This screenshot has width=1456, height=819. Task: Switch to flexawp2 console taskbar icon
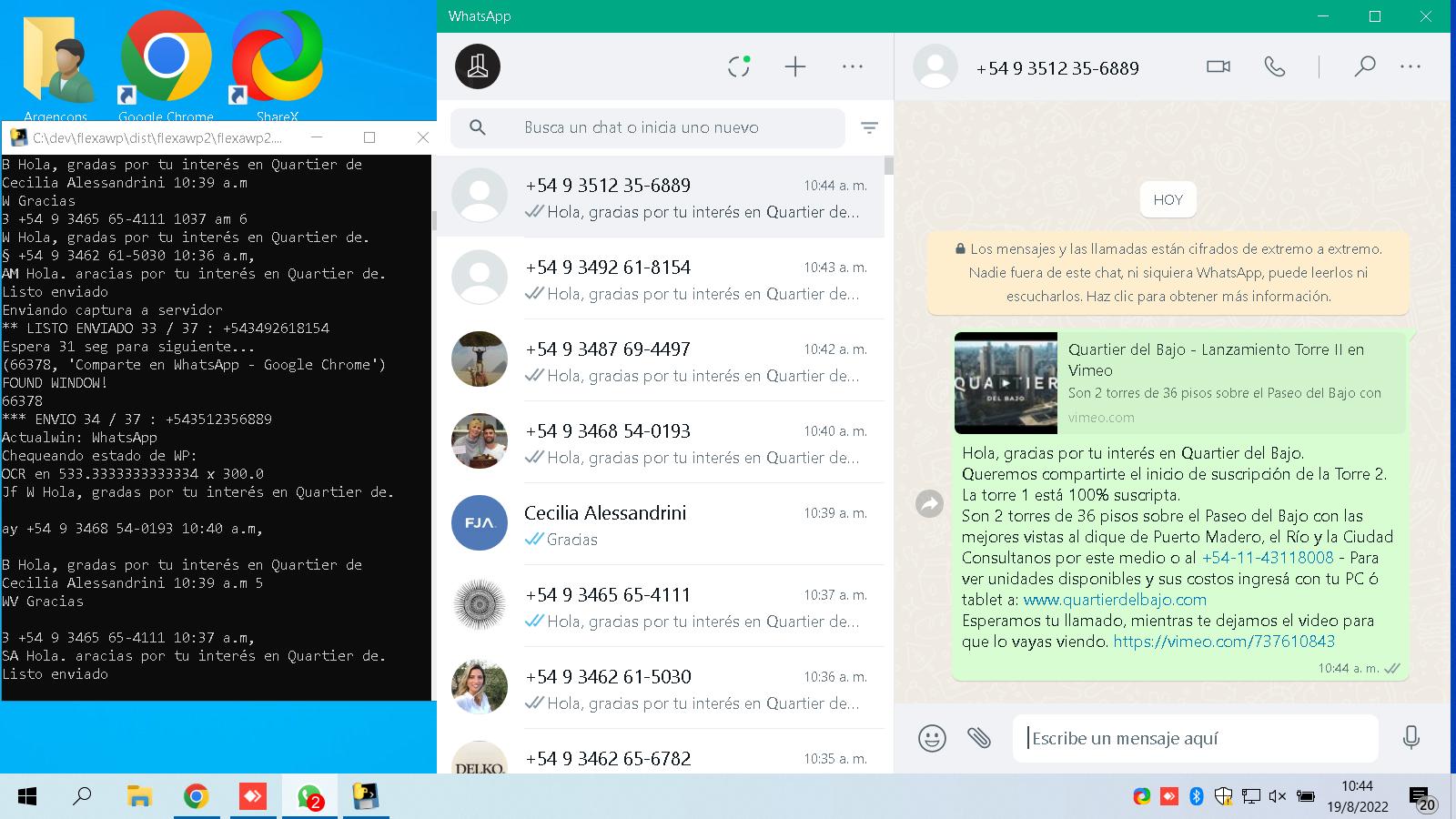366,797
